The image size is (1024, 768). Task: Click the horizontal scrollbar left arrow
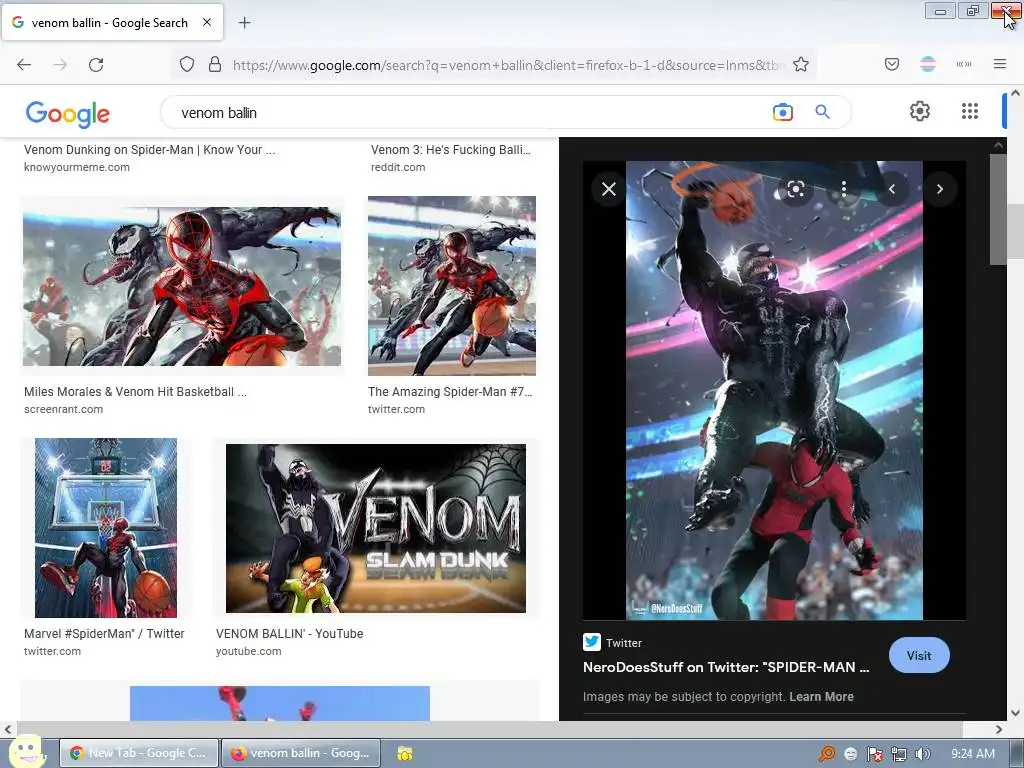pyautogui.click(x=7, y=729)
